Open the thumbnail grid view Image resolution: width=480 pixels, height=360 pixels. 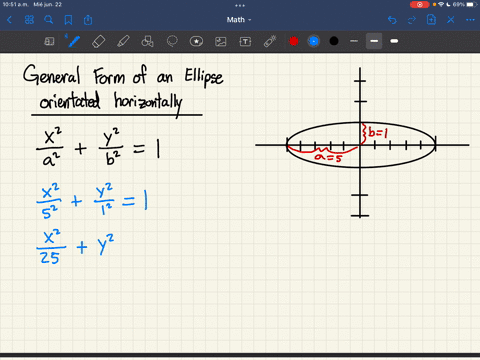[29, 20]
